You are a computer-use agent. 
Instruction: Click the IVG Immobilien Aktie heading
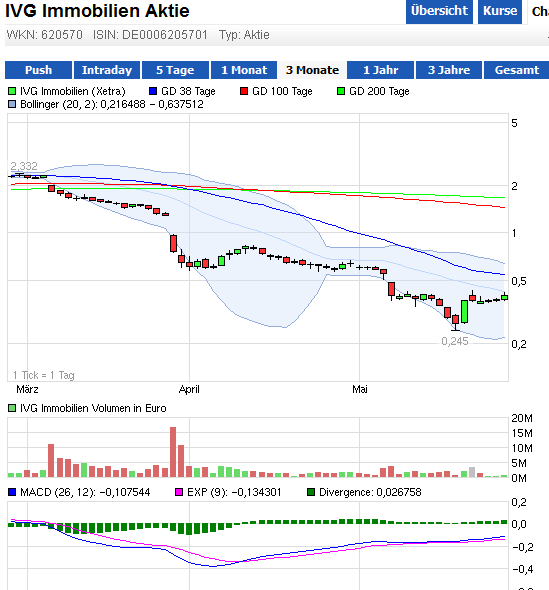[97, 11]
